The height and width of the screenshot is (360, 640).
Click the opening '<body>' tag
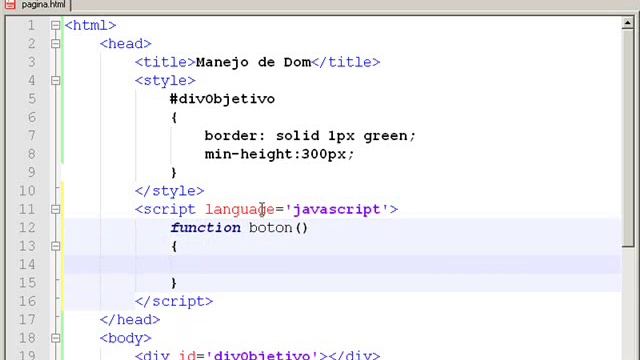coord(125,338)
